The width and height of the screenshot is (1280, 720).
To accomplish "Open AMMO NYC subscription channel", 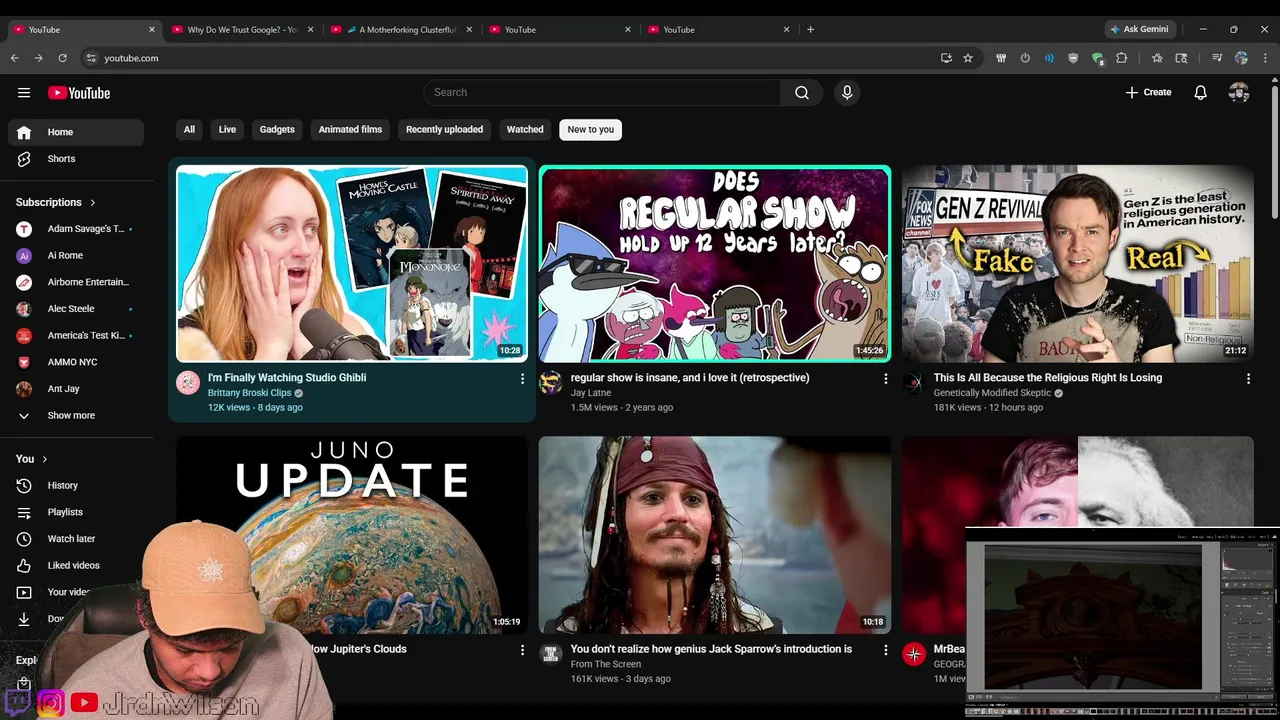I will pyautogui.click(x=76, y=362).
